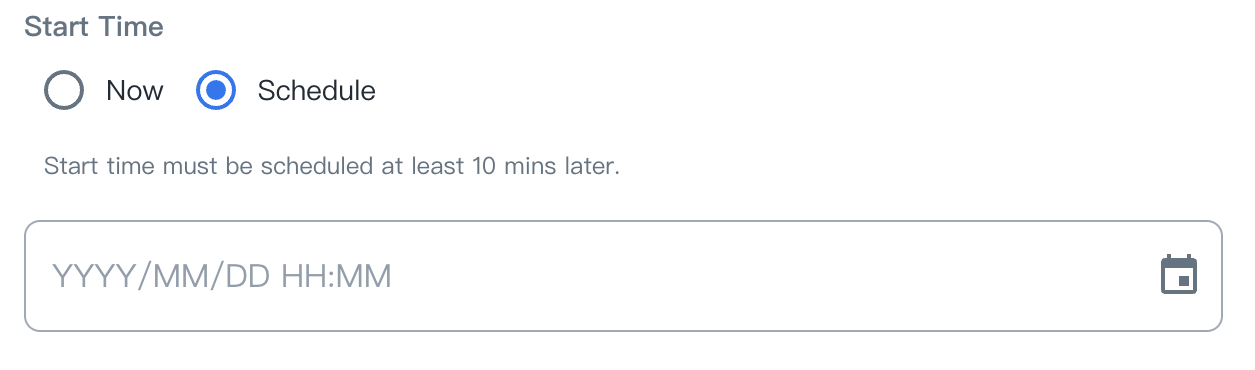Viewport: 1255px width, 370px height.
Task: Open the calendar date picker icon
Action: (1179, 275)
